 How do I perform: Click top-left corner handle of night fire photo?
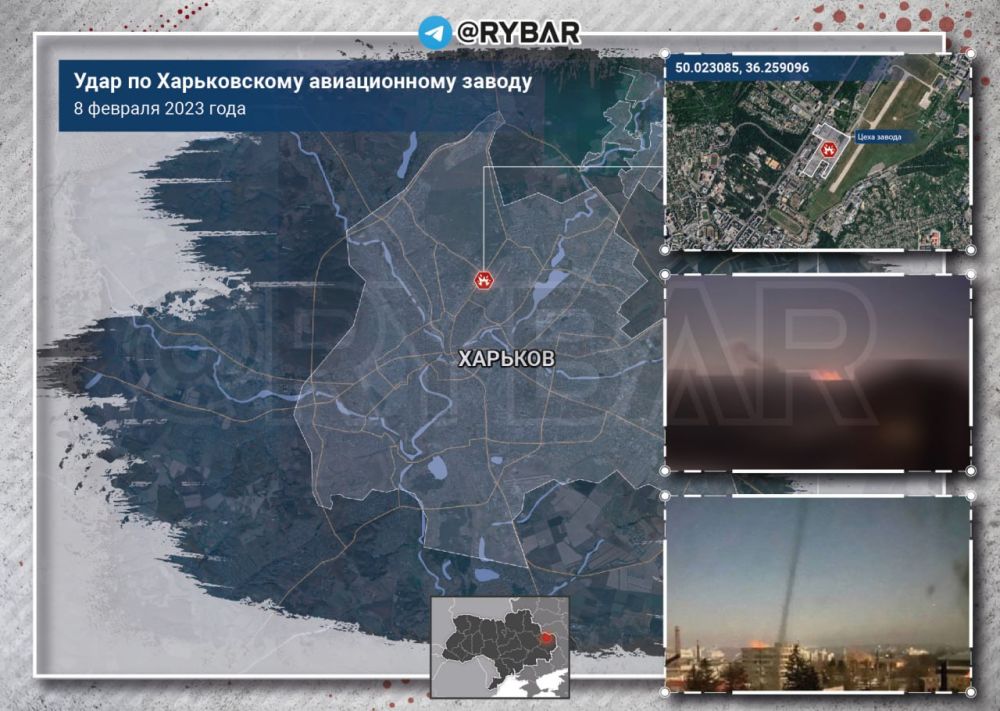(x=665, y=273)
